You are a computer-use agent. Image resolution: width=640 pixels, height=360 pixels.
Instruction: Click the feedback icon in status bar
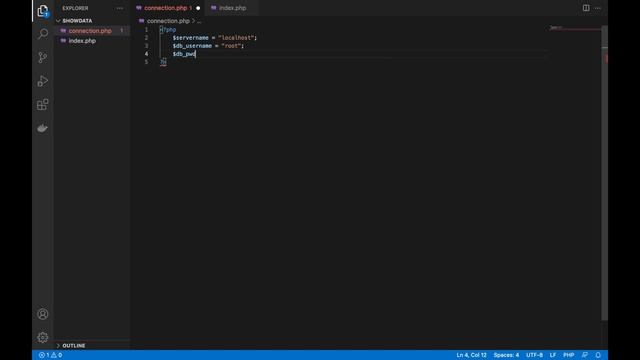[584, 355]
